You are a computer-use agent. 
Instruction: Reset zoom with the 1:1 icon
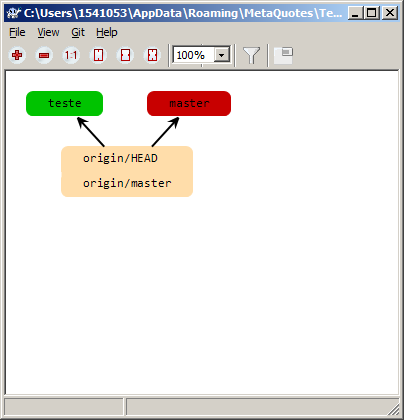[x=71, y=55]
